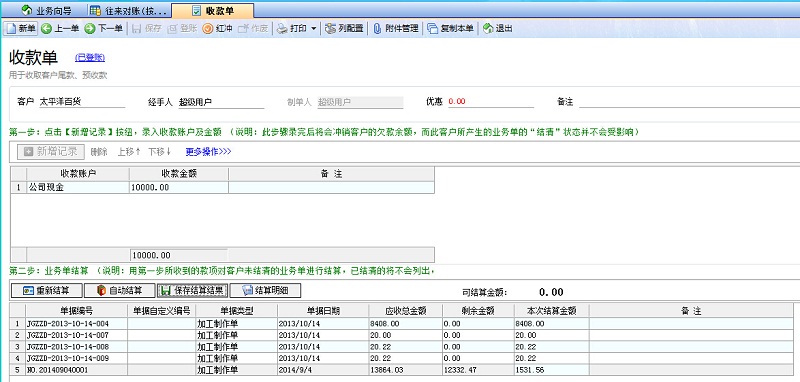800x382 pixels.
Task: Click the 客户 field 太平洋百货
Action: 82,101
